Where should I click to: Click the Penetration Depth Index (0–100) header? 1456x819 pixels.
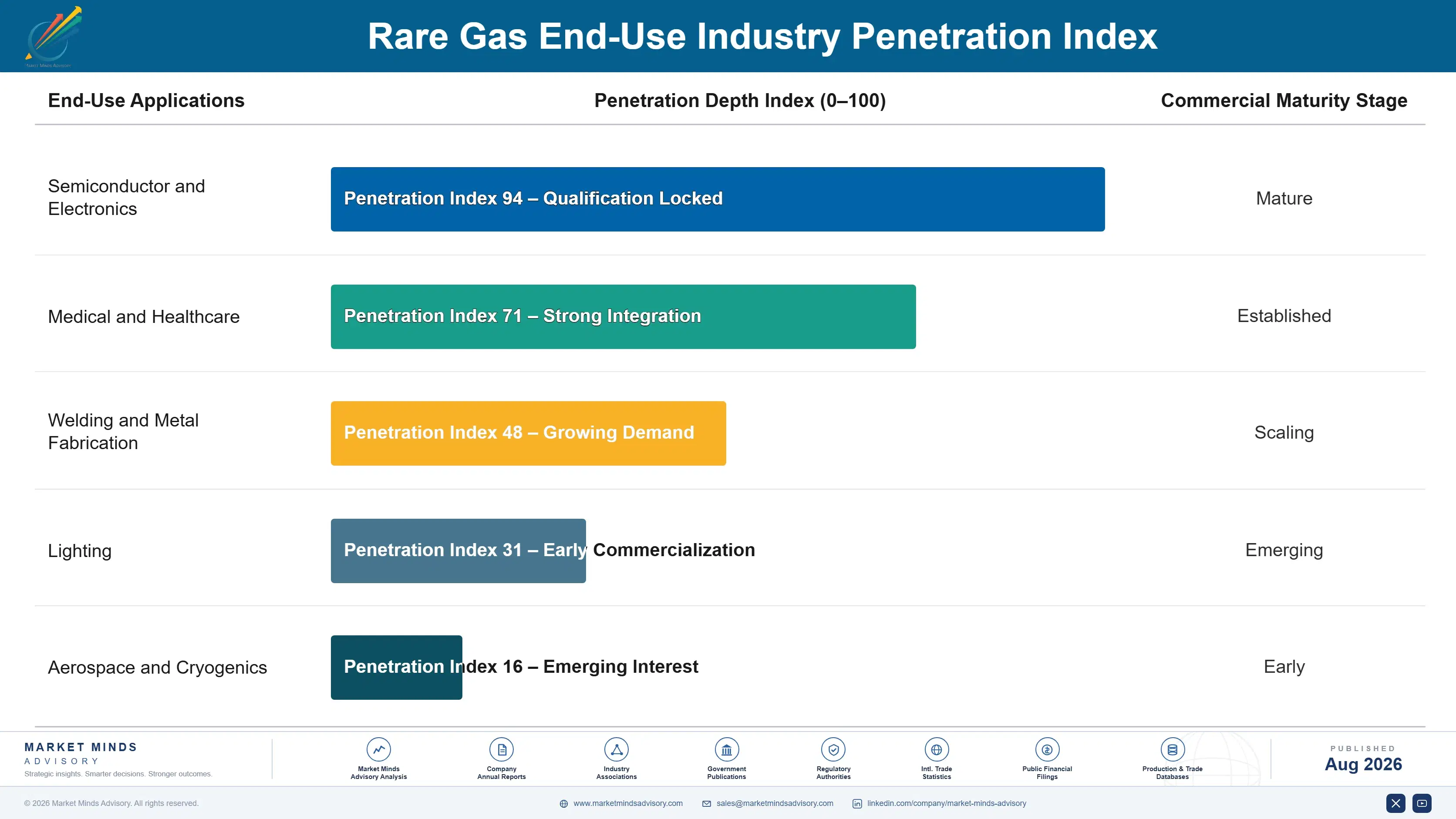tap(740, 101)
